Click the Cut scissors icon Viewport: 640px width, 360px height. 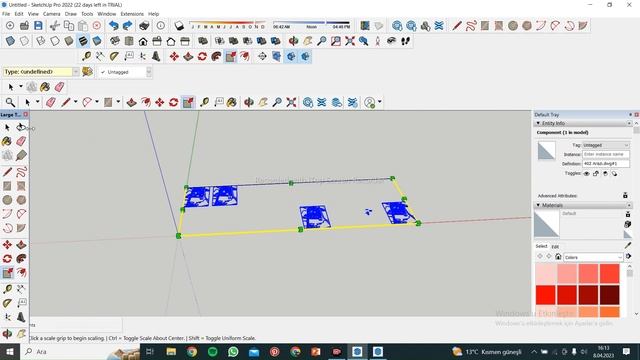55,26
